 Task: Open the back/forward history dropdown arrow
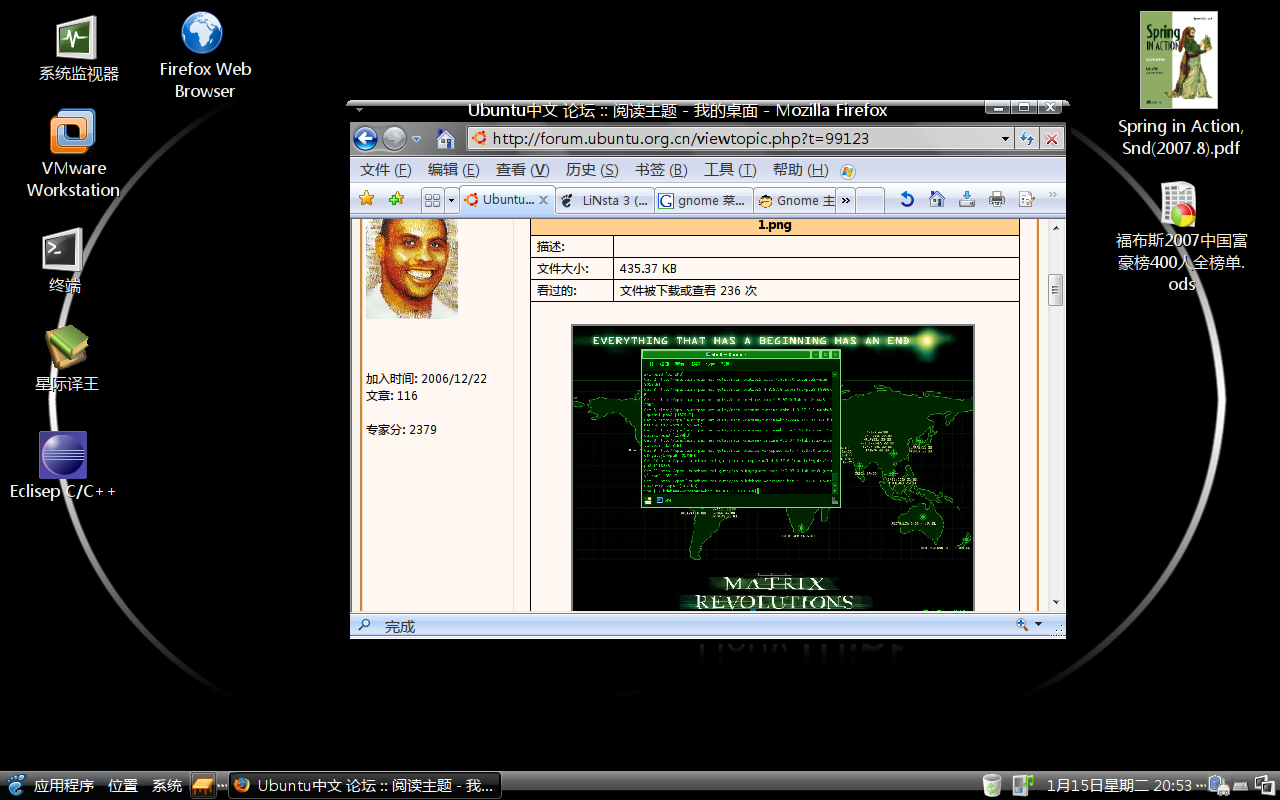[417, 140]
